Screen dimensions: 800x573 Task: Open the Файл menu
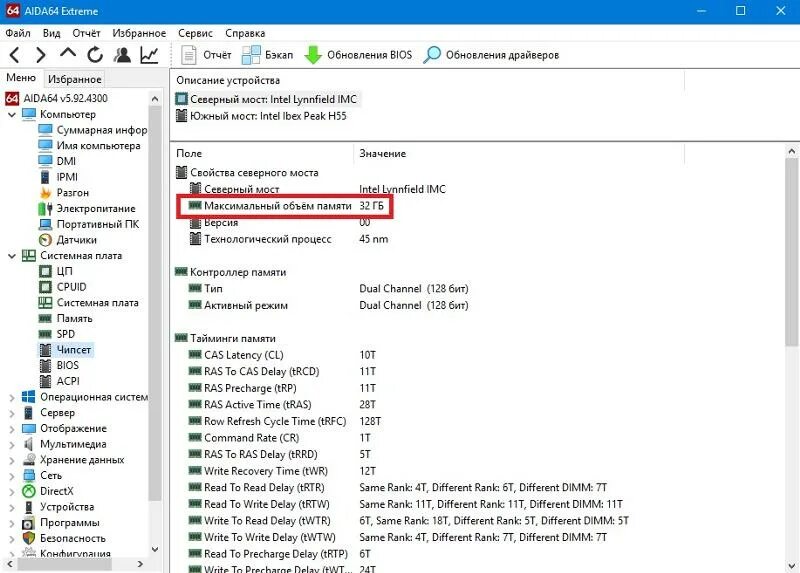click(x=18, y=33)
